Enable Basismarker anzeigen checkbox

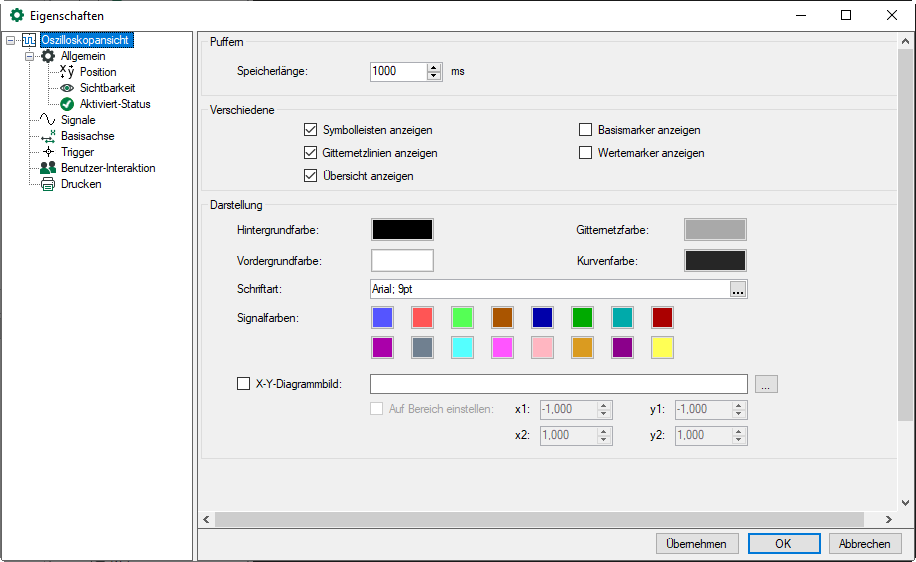[x=586, y=130]
